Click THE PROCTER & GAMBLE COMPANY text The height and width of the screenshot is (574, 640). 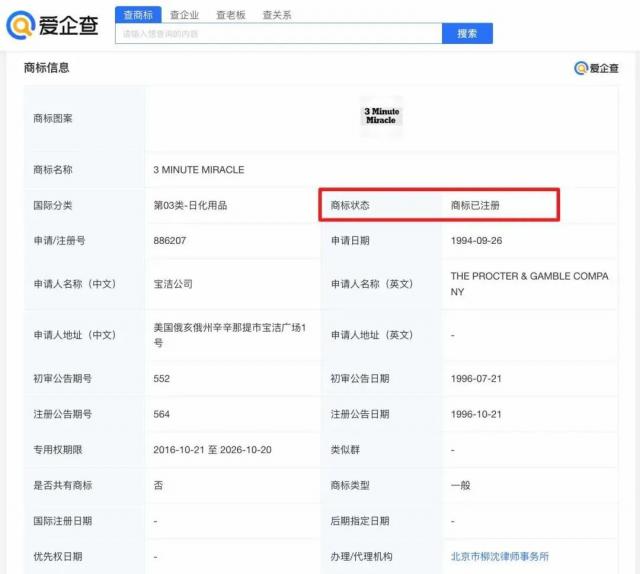tap(529, 284)
